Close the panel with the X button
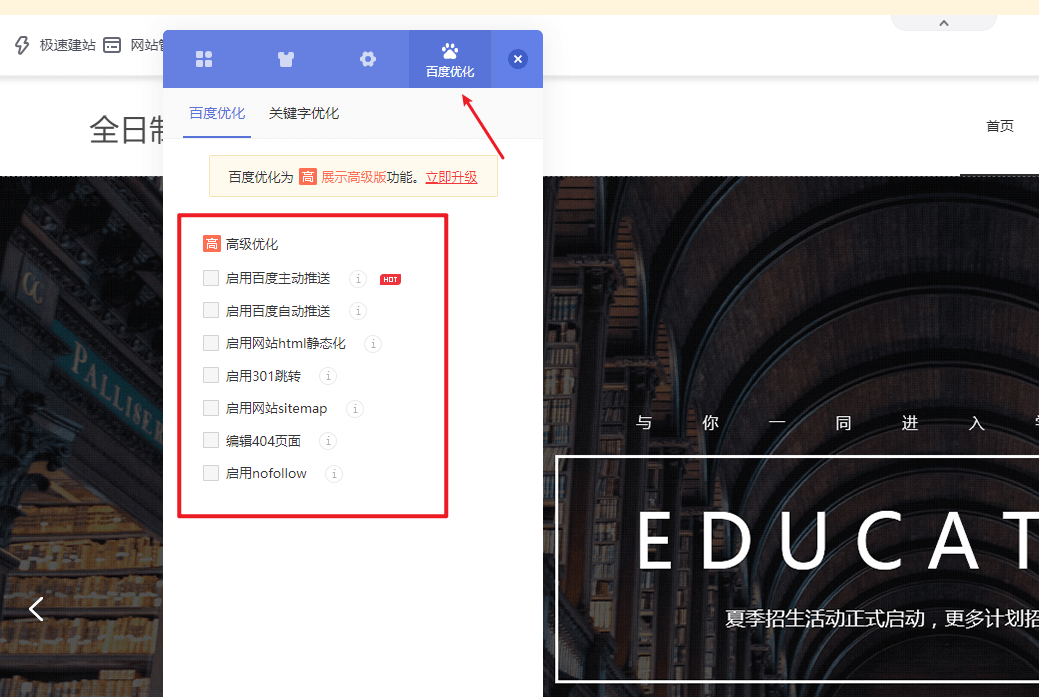The width and height of the screenshot is (1039, 697). 518,59
